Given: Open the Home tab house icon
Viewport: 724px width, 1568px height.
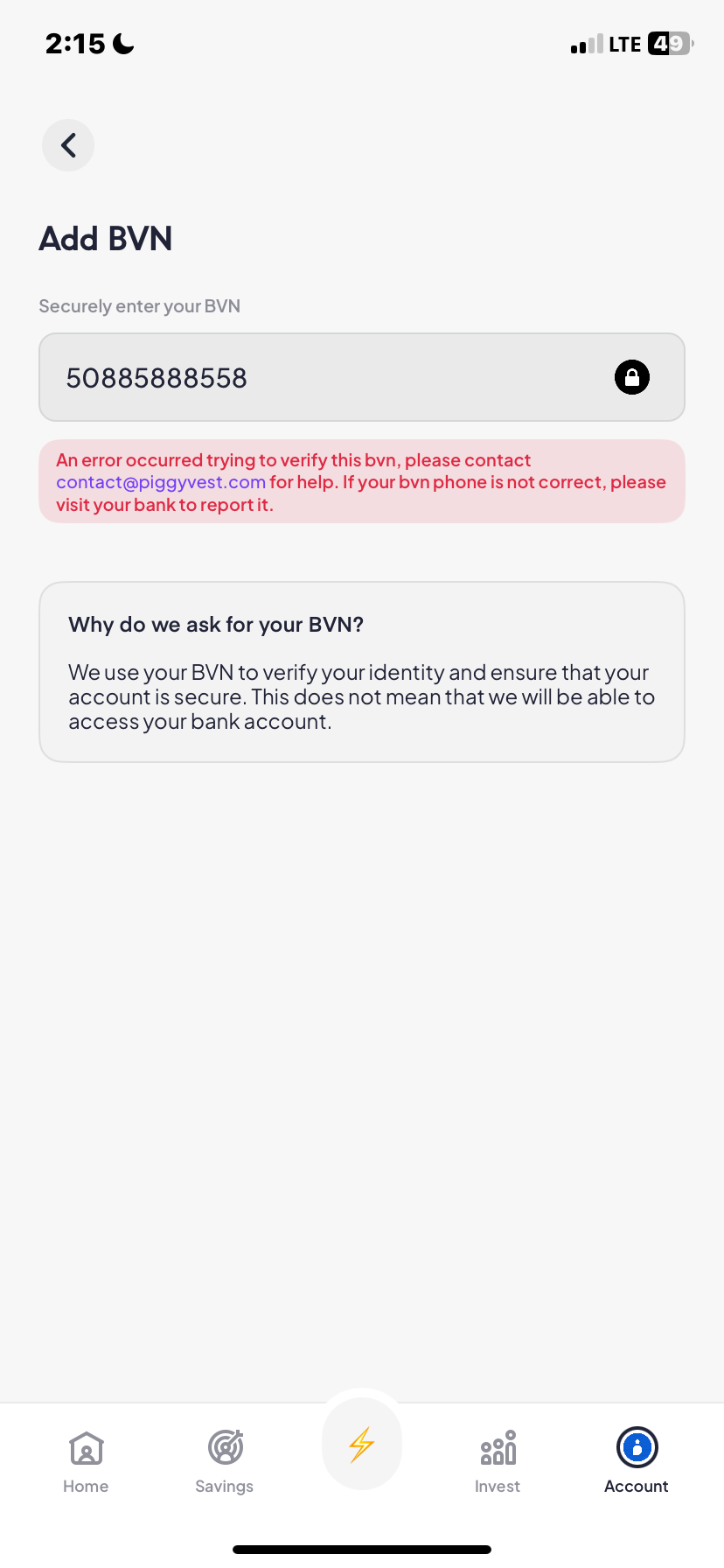Looking at the screenshot, I should [87, 1448].
